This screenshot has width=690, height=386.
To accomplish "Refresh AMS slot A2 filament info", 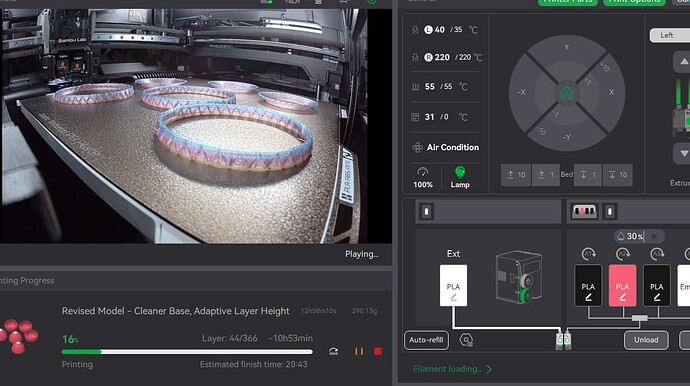I will 623,254.
